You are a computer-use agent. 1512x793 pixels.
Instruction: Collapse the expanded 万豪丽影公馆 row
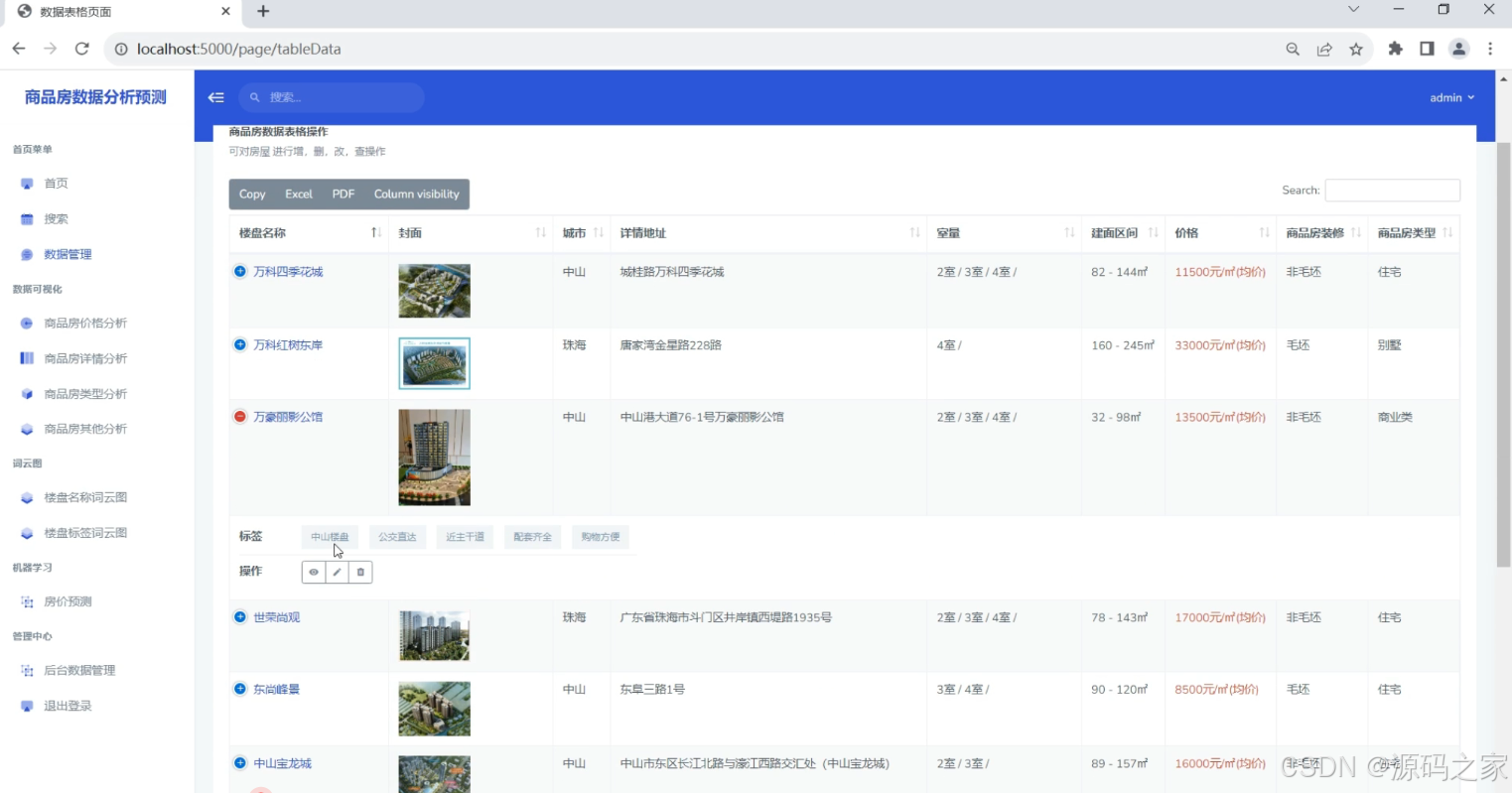[x=239, y=416]
